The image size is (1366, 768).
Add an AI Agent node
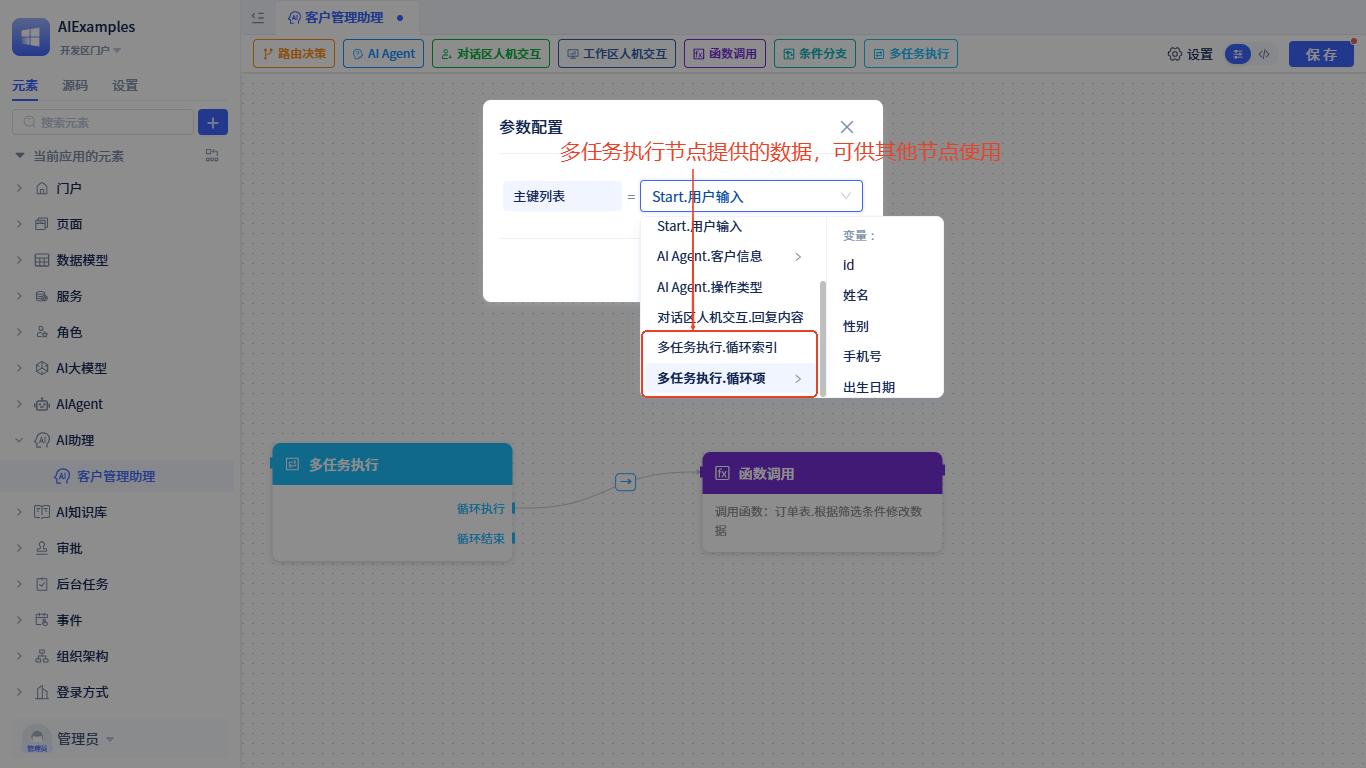pos(384,53)
